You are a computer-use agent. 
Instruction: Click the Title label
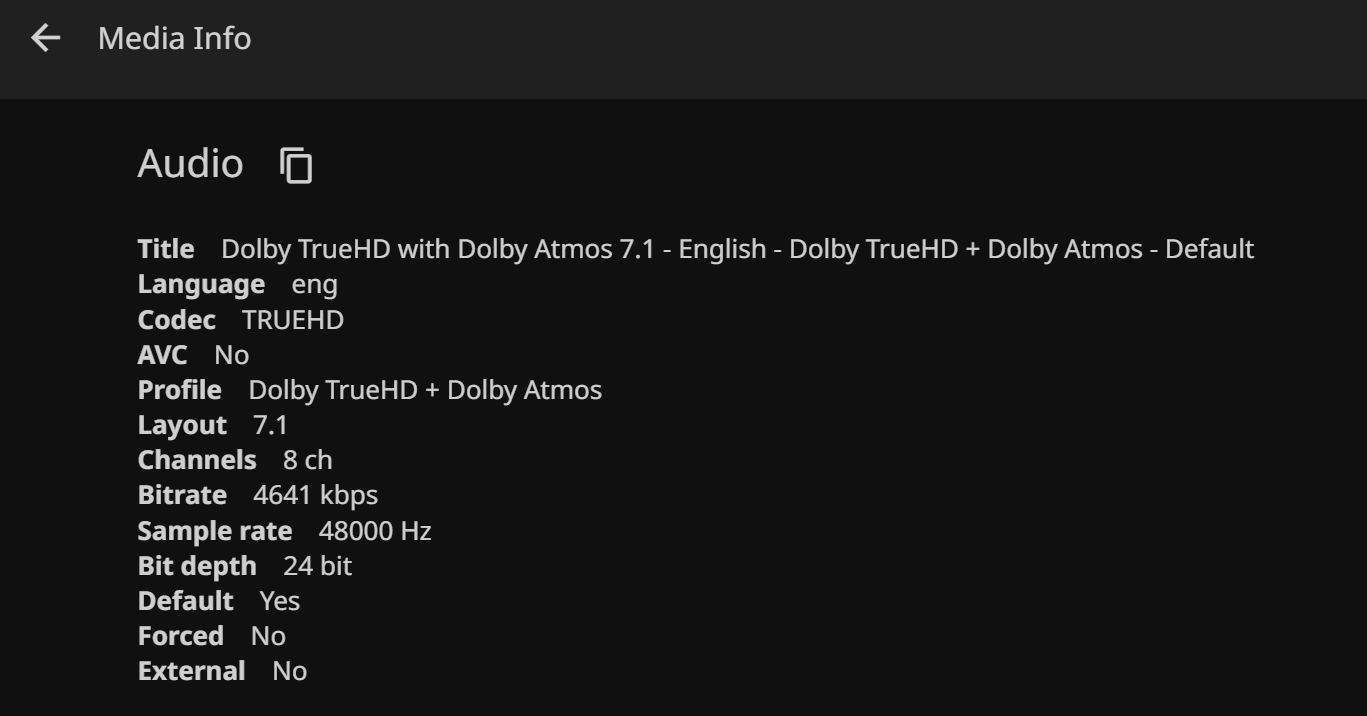tap(166, 248)
